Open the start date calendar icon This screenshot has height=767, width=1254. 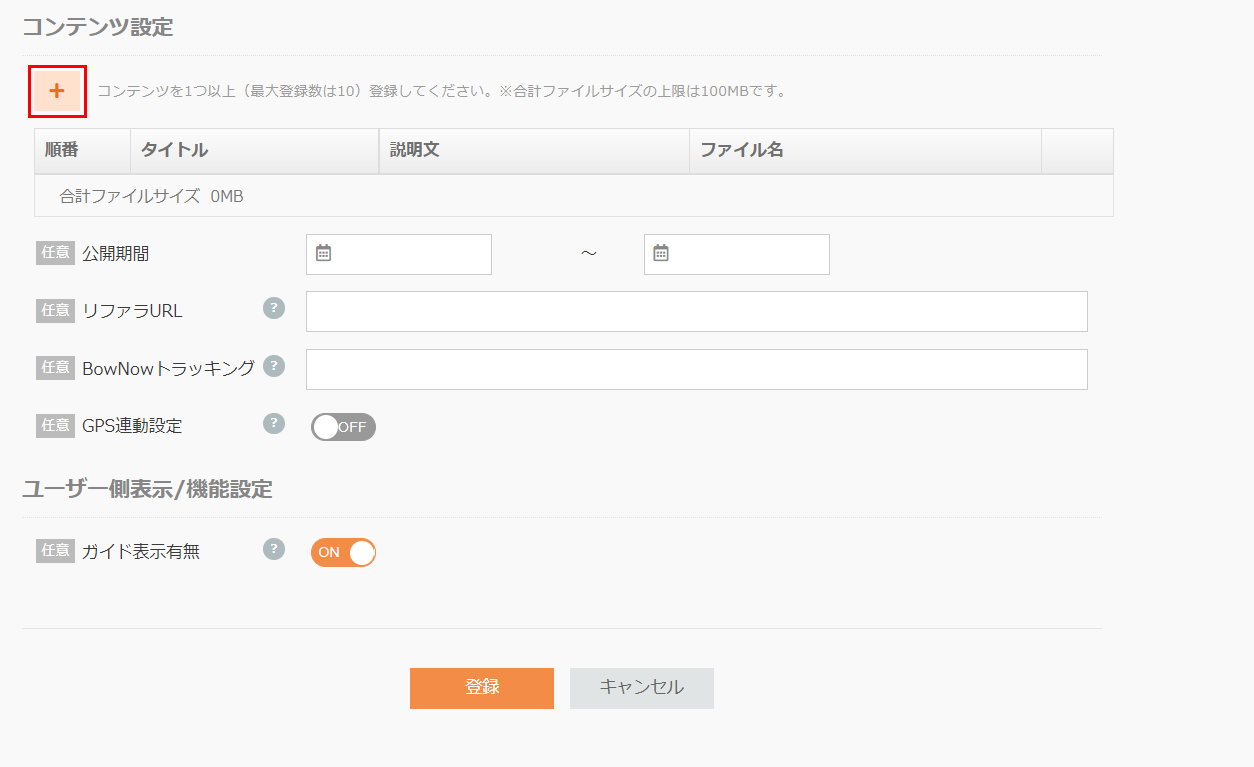(x=323, y=253)
